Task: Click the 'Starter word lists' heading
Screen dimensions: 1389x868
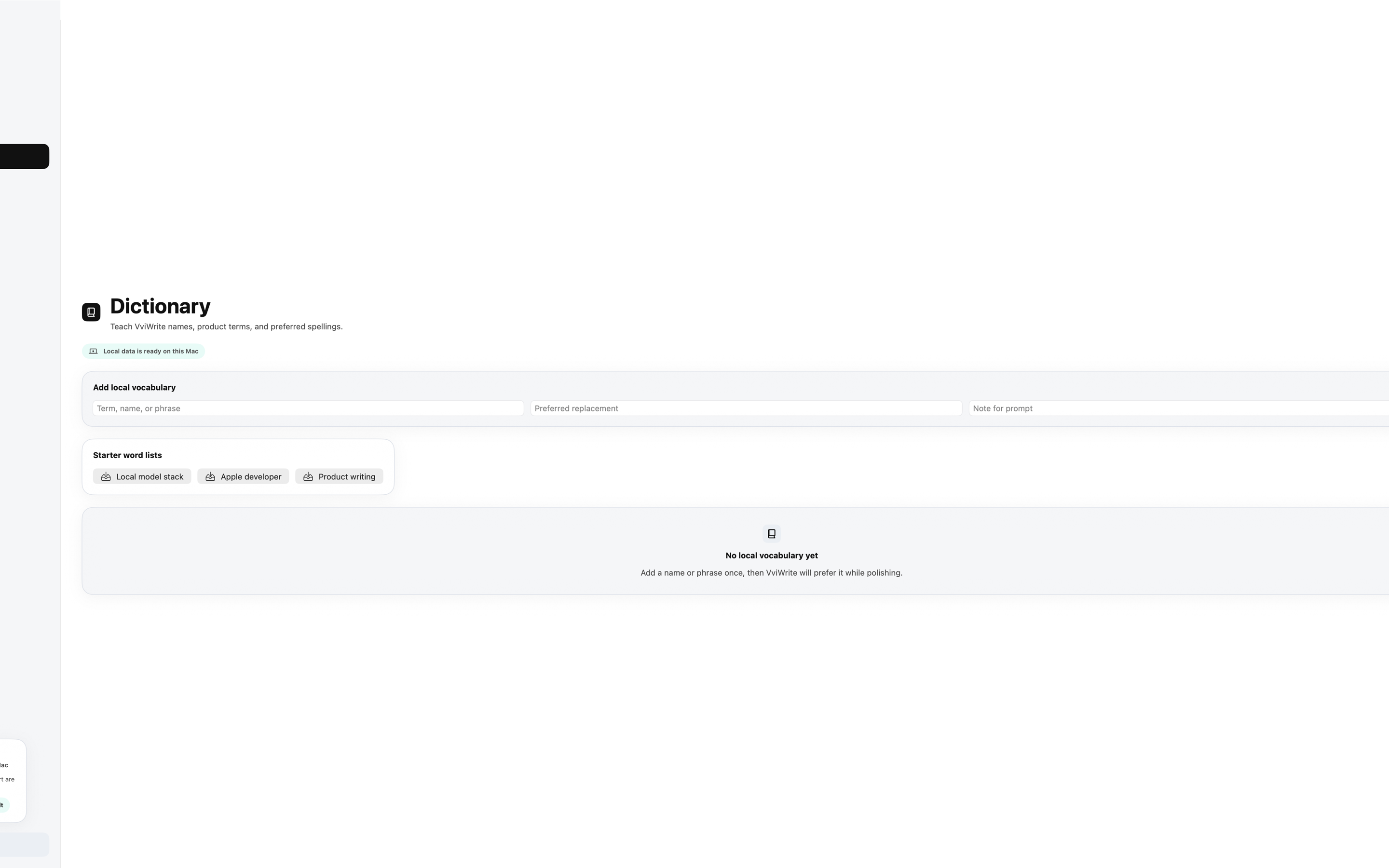Action: [127, 455]
